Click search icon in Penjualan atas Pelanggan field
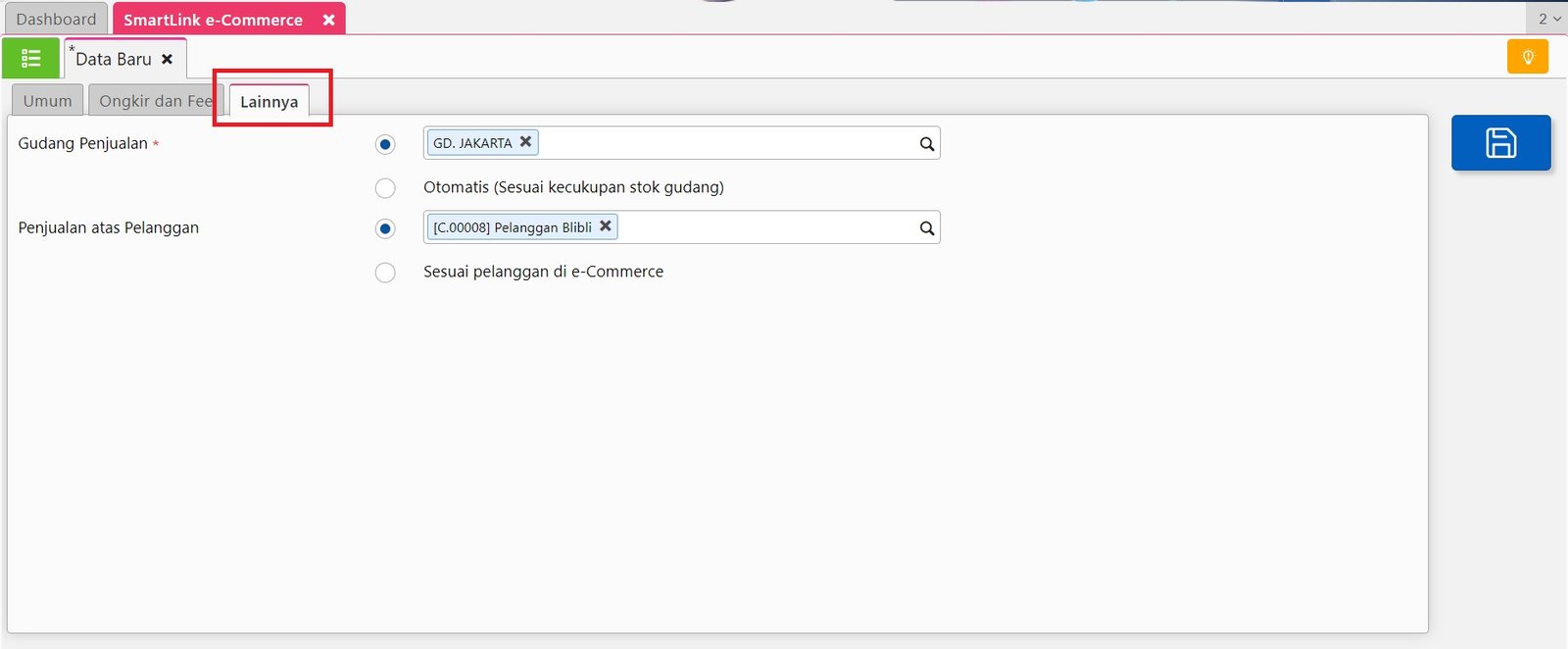The image size is (1568, 649). (926, 228)
